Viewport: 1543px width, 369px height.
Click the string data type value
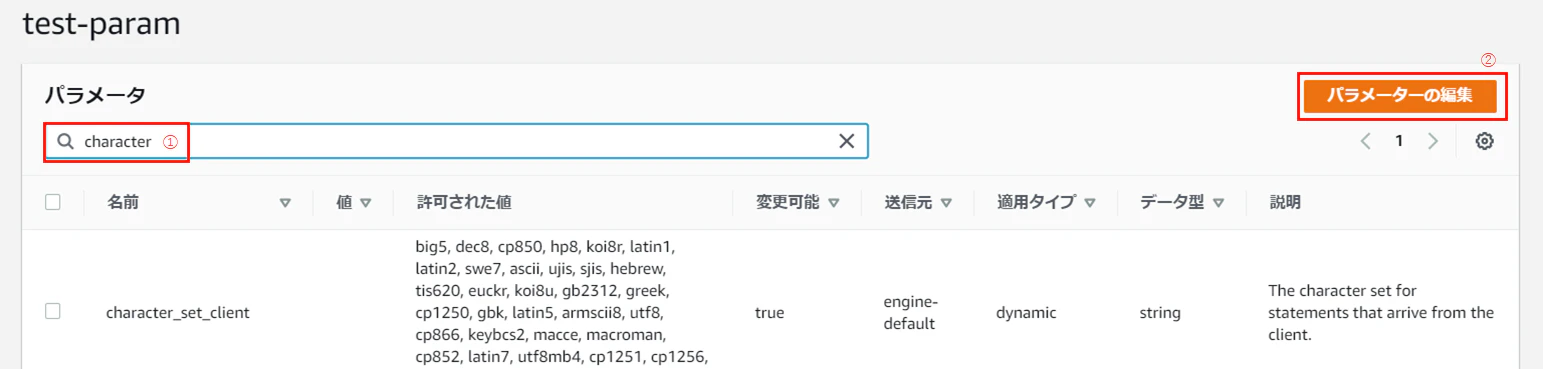pos(1160,313)
